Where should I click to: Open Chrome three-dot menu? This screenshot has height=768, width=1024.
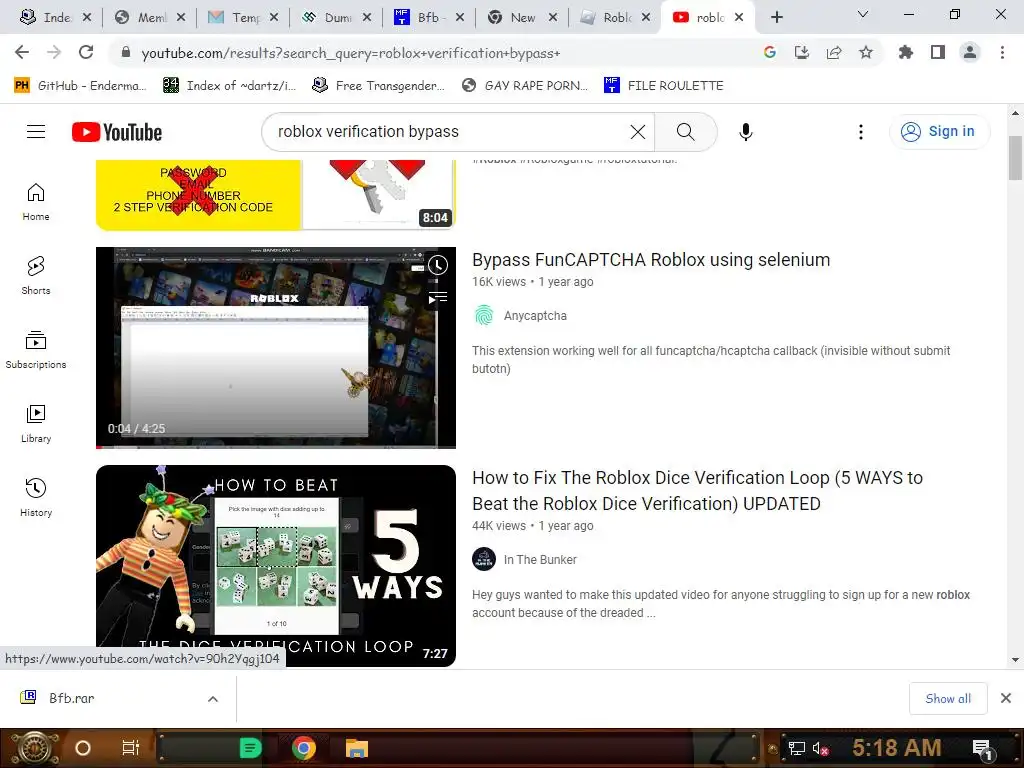1002,53
